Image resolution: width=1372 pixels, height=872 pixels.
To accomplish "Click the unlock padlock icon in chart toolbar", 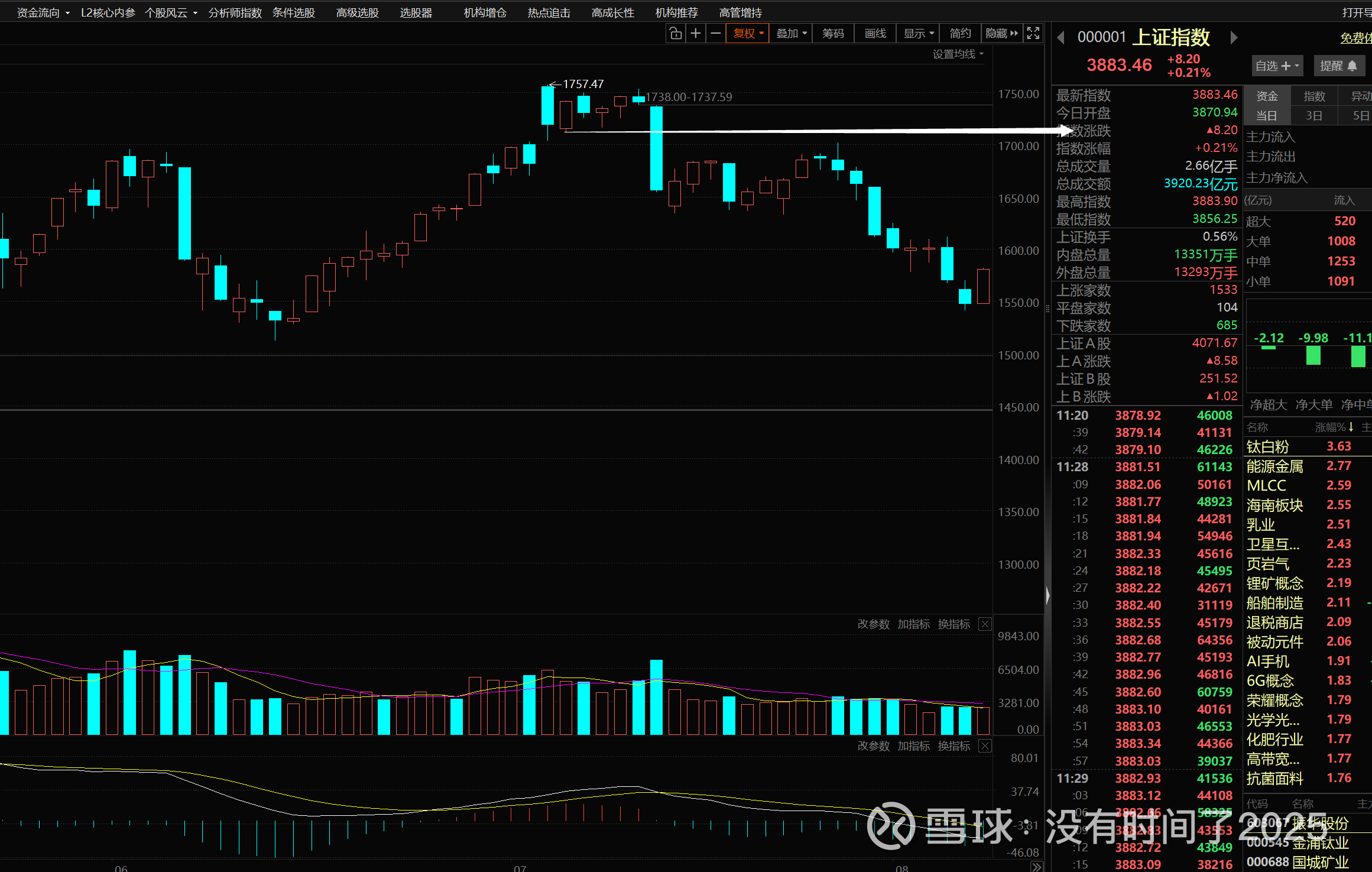I will pyautogui.click(x=676, y=34).
